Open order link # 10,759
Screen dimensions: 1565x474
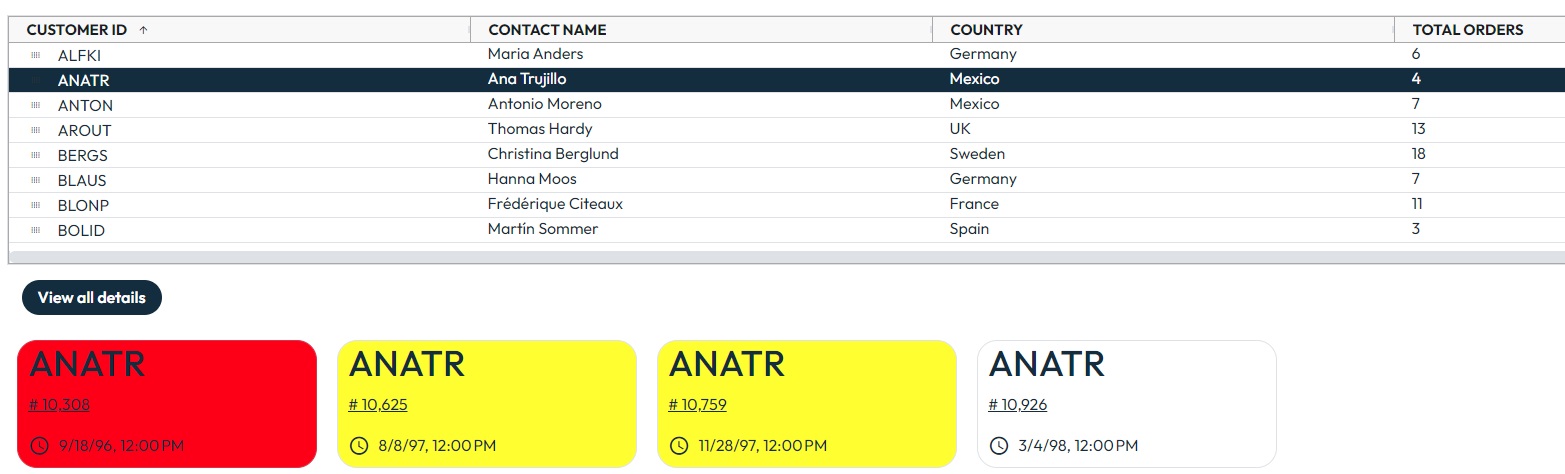point(697,405)
